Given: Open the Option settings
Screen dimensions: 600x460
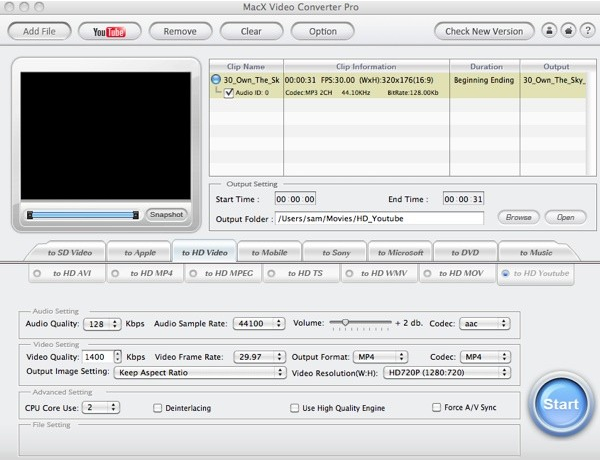Looking at the screenshot, I should click(323, 31).
